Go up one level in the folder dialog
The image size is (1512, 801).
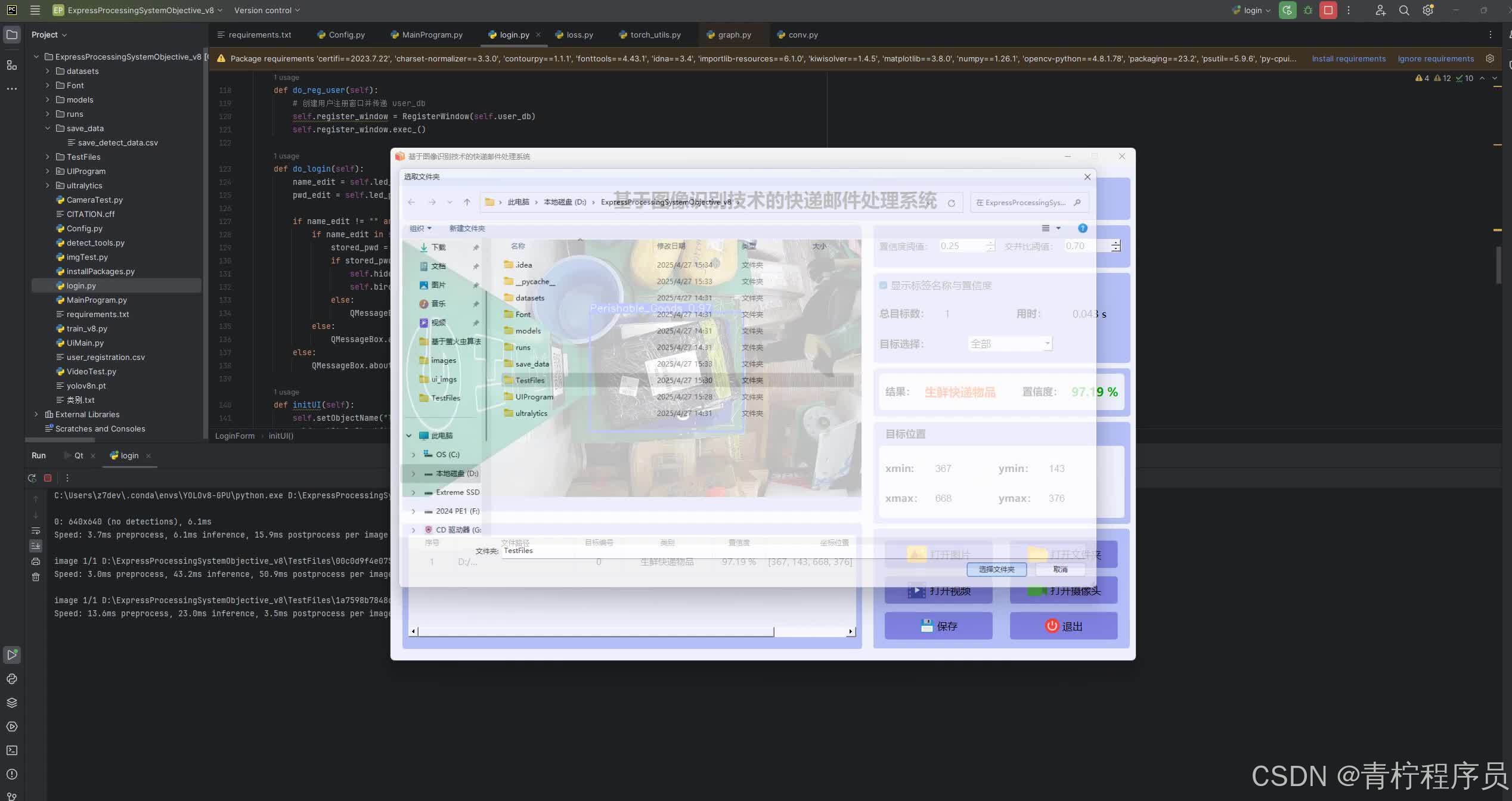coord(467,203)
